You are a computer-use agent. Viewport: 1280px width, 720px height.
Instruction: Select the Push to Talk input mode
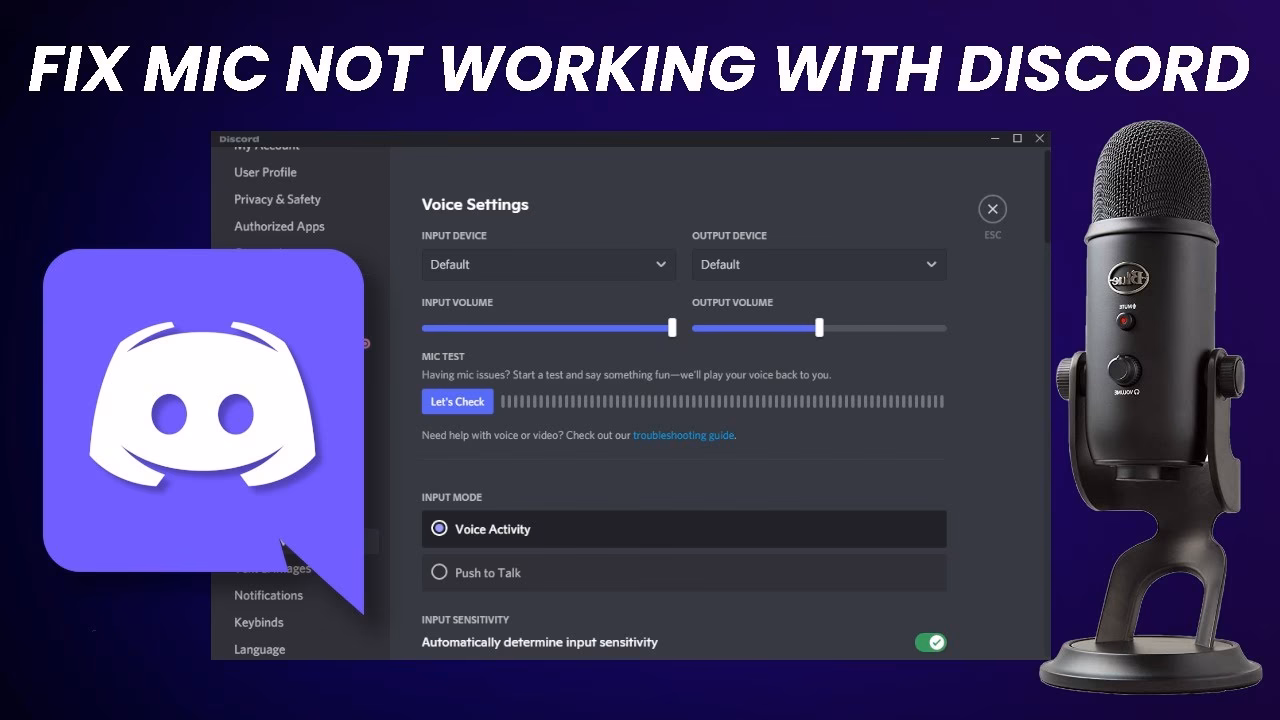(x=684, y=573)
